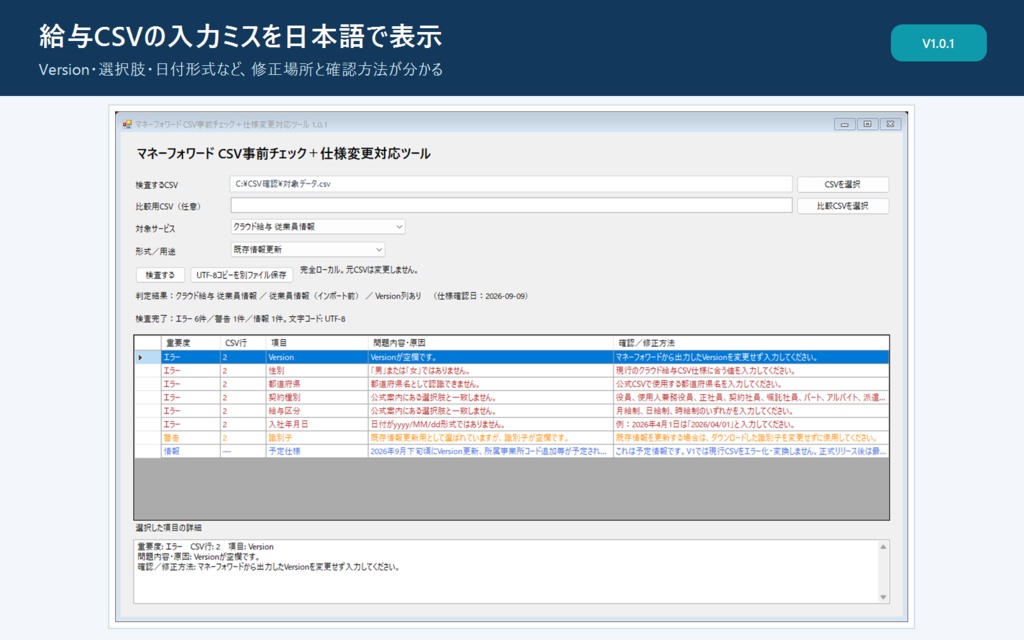This screenshot has width=1024, height=640.
Task: Select the 予定仕様 cell
Action: click(x=317, y=451)
